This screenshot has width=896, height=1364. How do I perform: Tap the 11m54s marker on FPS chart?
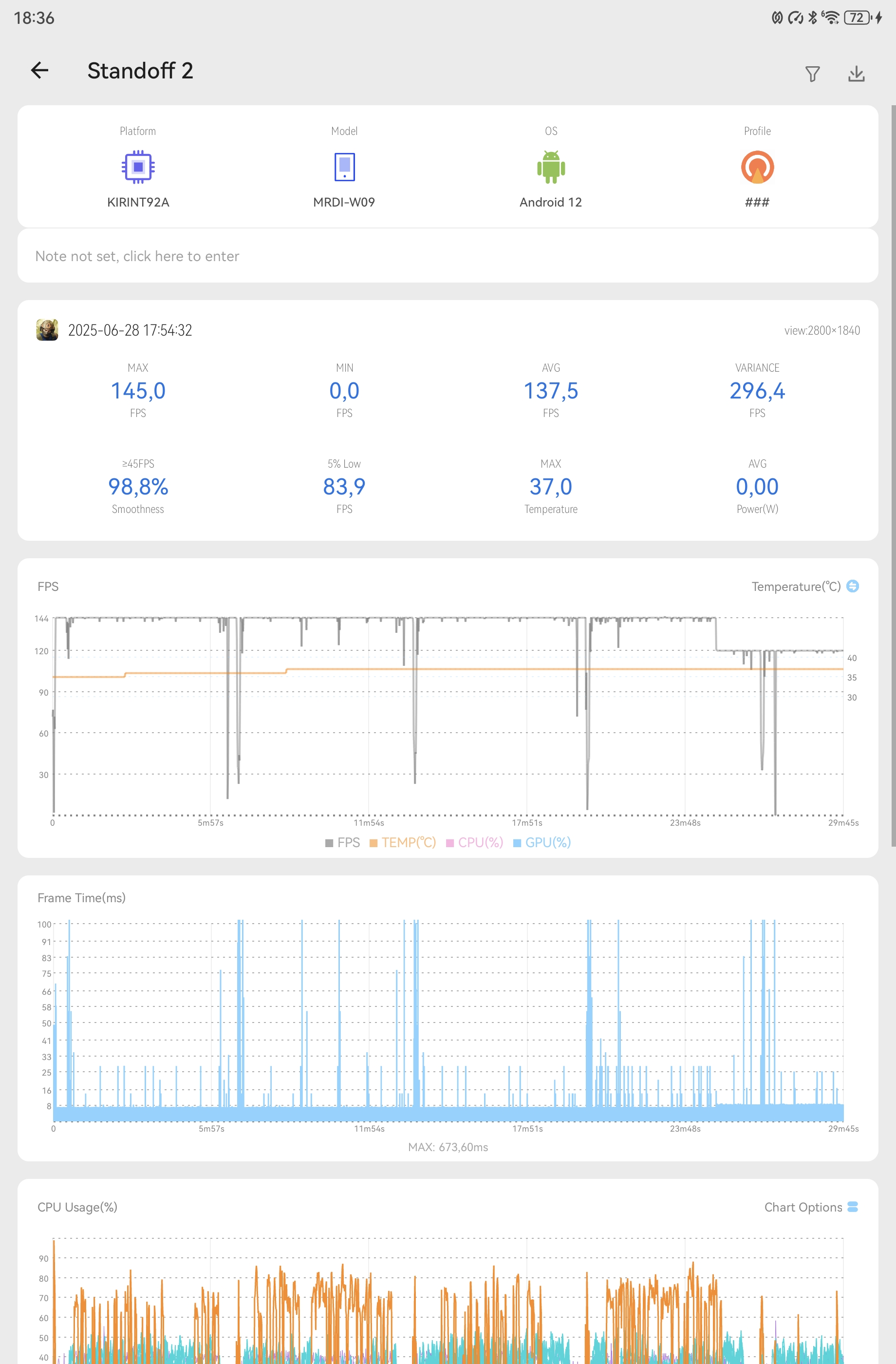368,822
